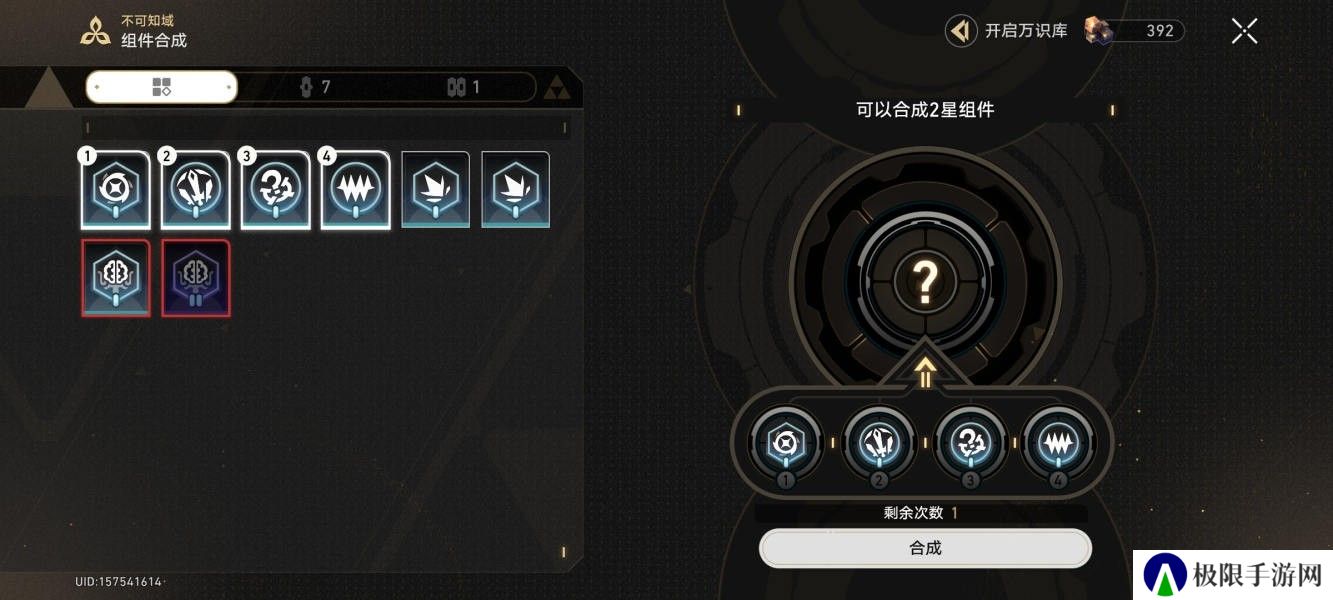The height and width of the screenshot is (600, 1333).
Task: Remove component from synthesis slot 4
Action: pos(1059,442)
